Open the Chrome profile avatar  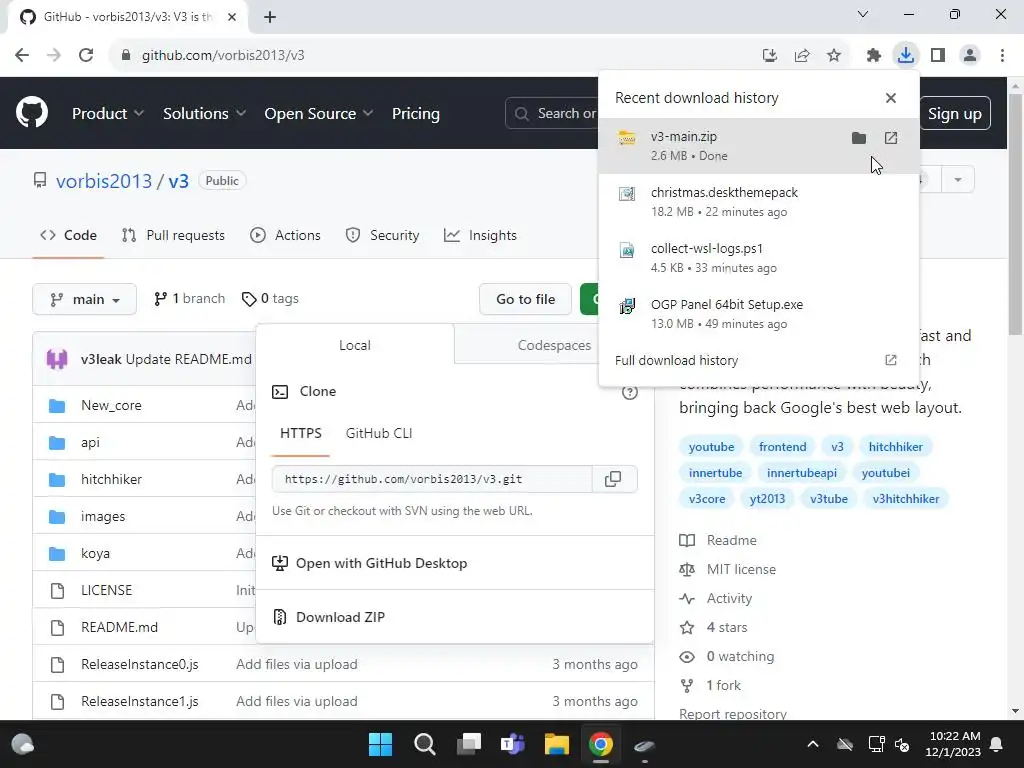click(970, 55)
